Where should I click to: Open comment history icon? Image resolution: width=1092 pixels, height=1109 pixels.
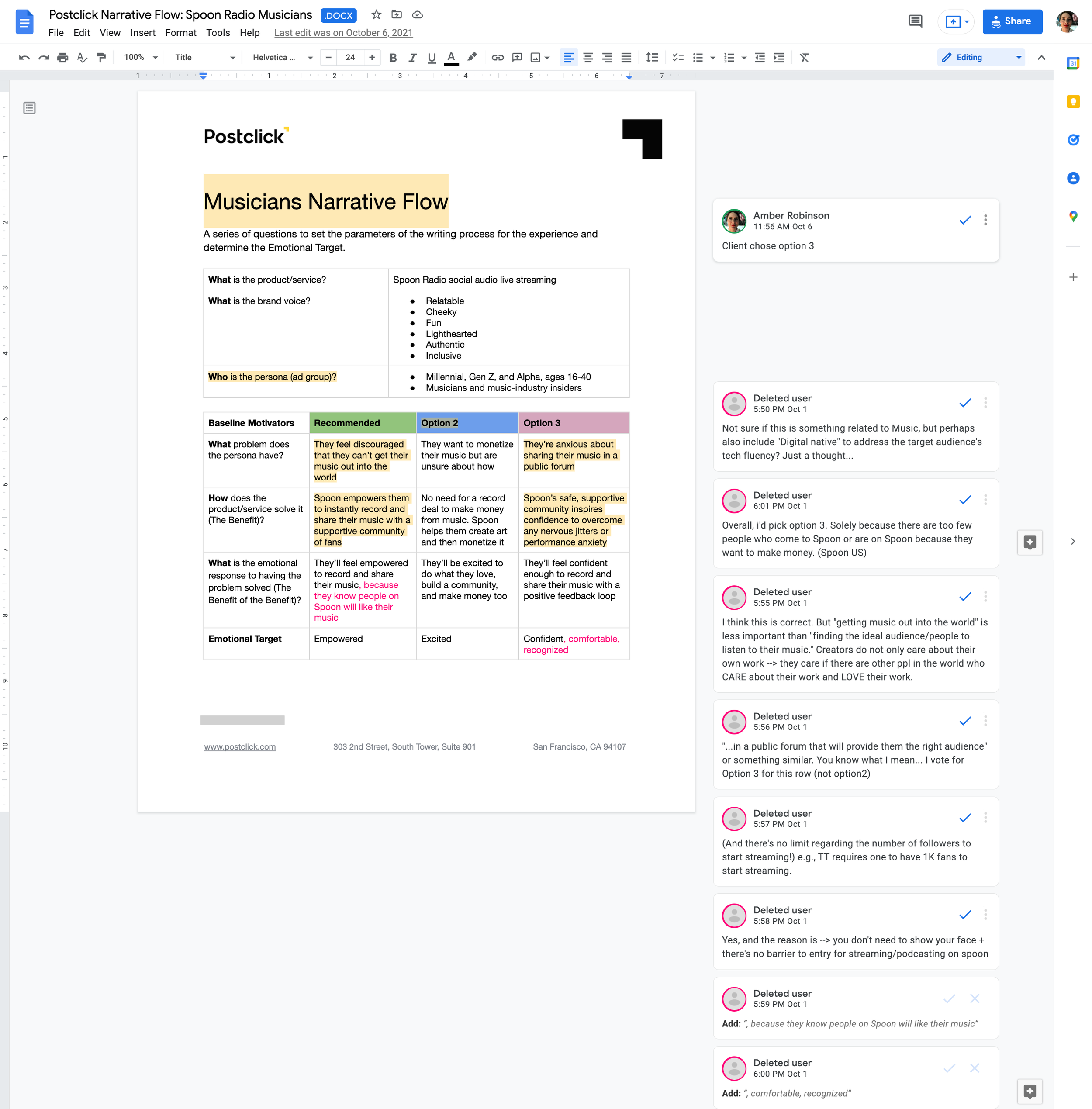pos(916,22)
